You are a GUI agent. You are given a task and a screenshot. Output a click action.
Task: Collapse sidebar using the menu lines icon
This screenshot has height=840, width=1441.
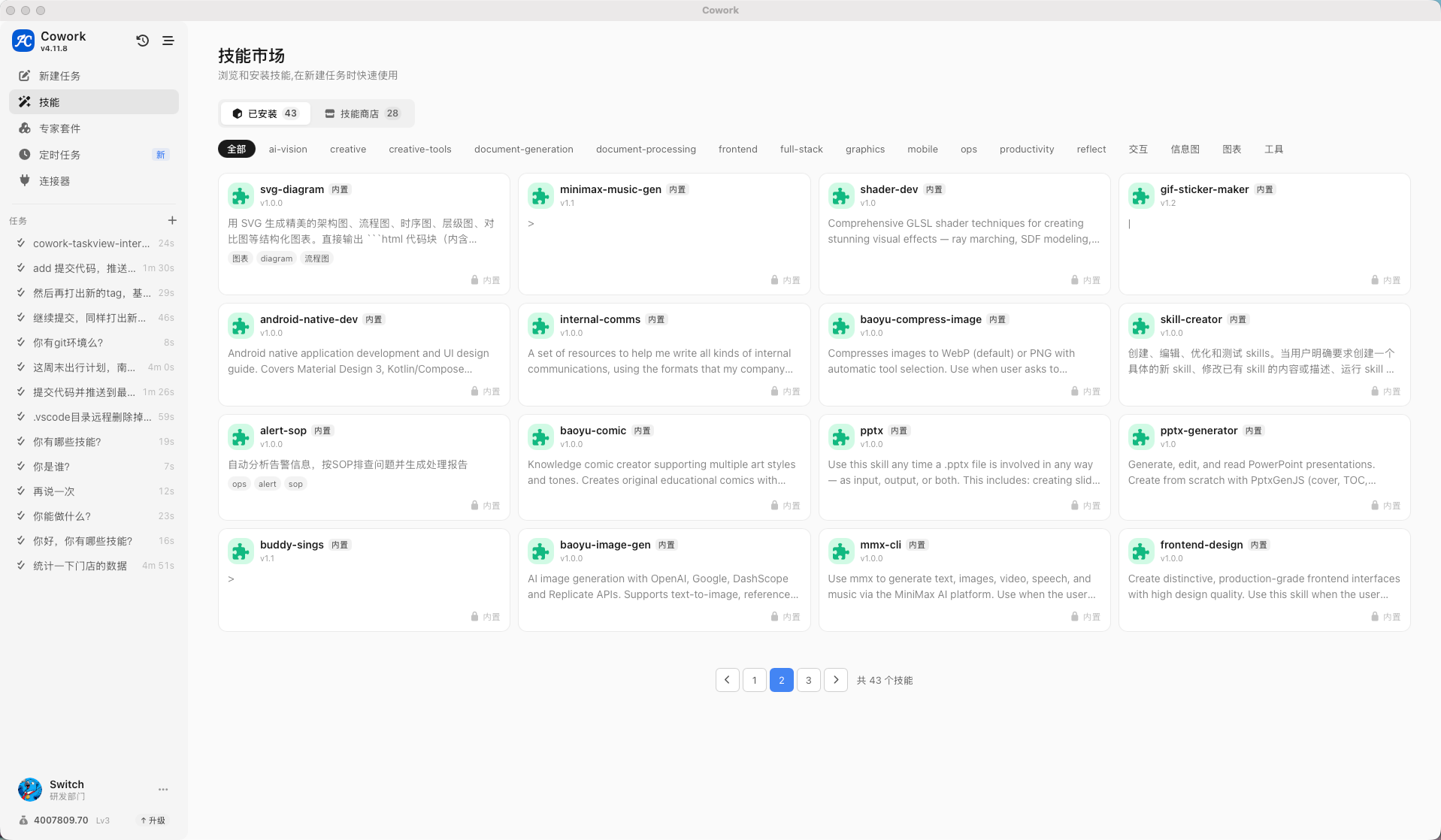168,41
